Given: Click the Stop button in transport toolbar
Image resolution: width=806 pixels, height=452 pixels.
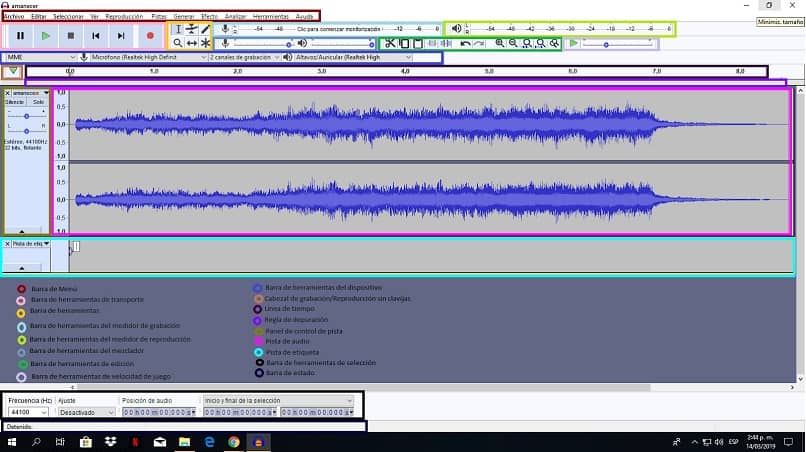Looking at the screenshot, I should [x=70, y=36].
